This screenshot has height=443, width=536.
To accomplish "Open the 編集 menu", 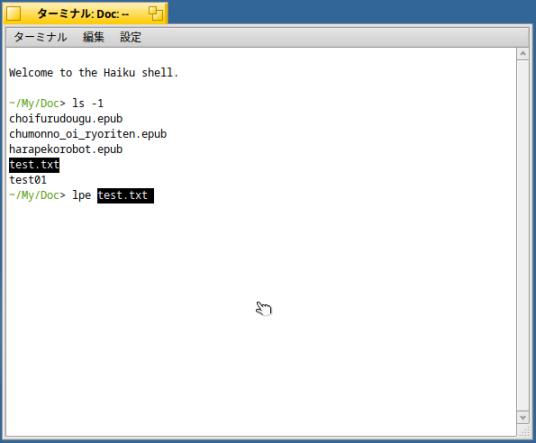I will coord(93,37).
